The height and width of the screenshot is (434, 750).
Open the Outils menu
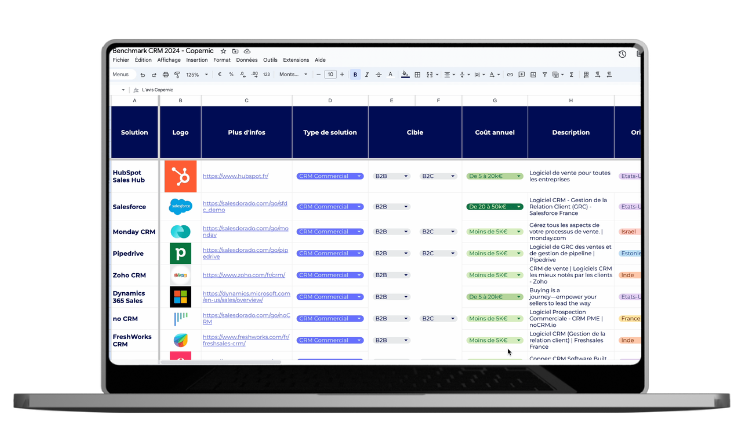[x=270, y=60]
